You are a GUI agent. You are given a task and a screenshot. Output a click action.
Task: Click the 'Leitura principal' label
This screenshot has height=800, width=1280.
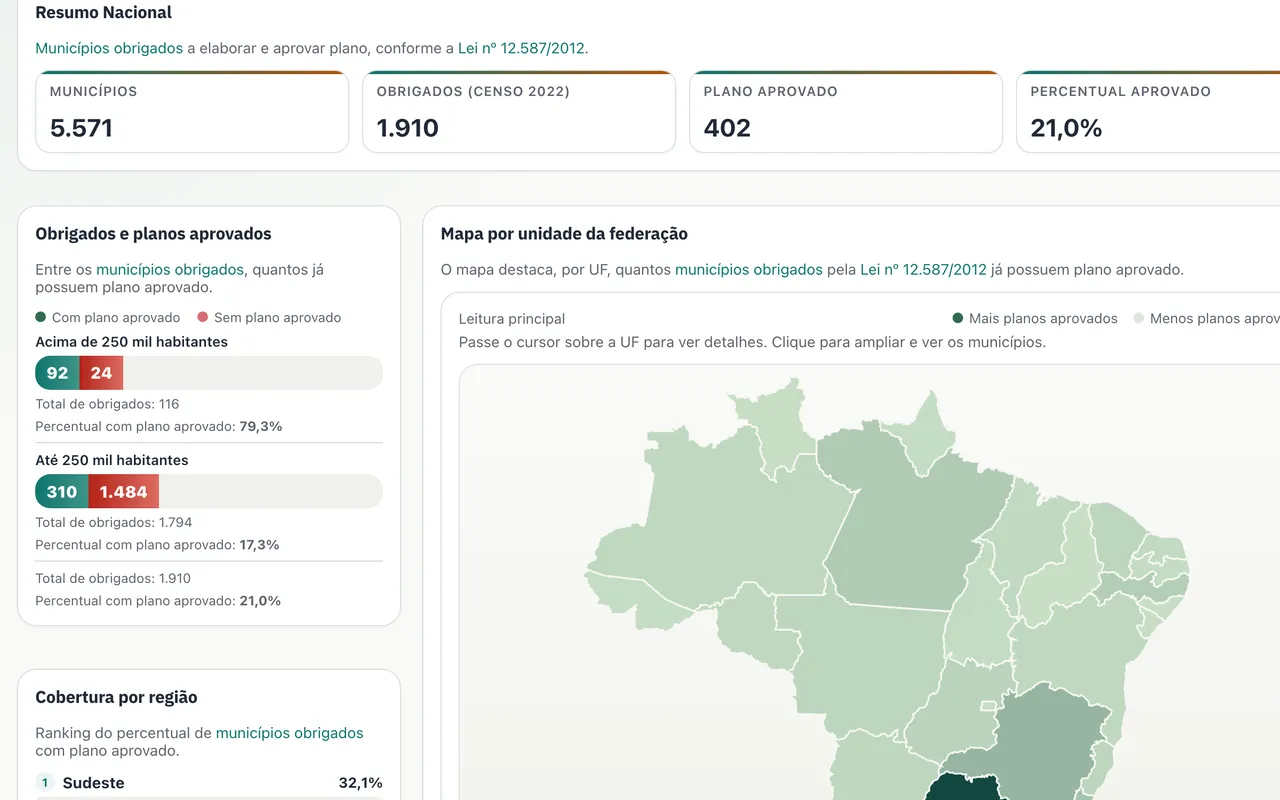512,319
